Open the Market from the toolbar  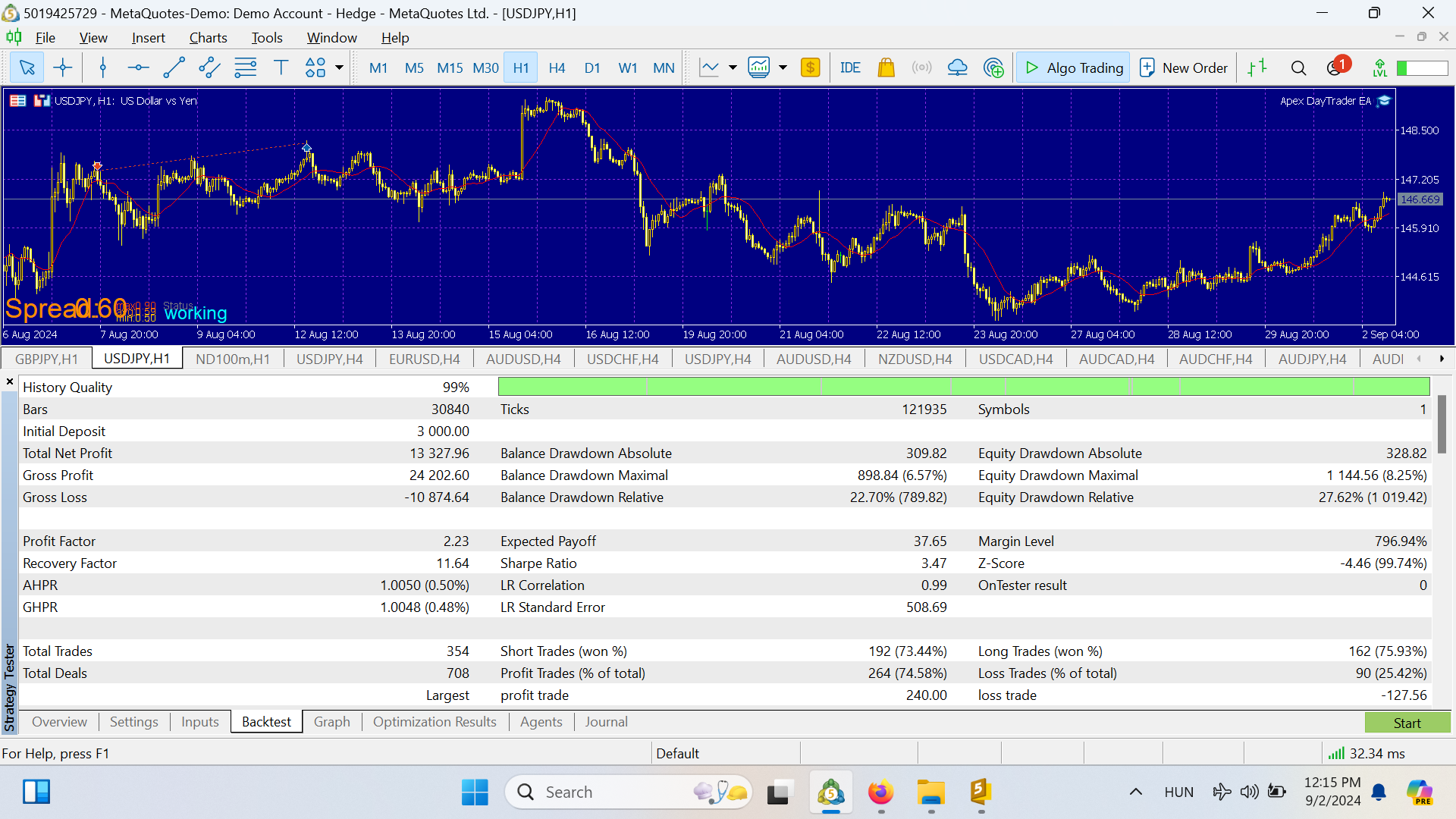click(886, 67)
